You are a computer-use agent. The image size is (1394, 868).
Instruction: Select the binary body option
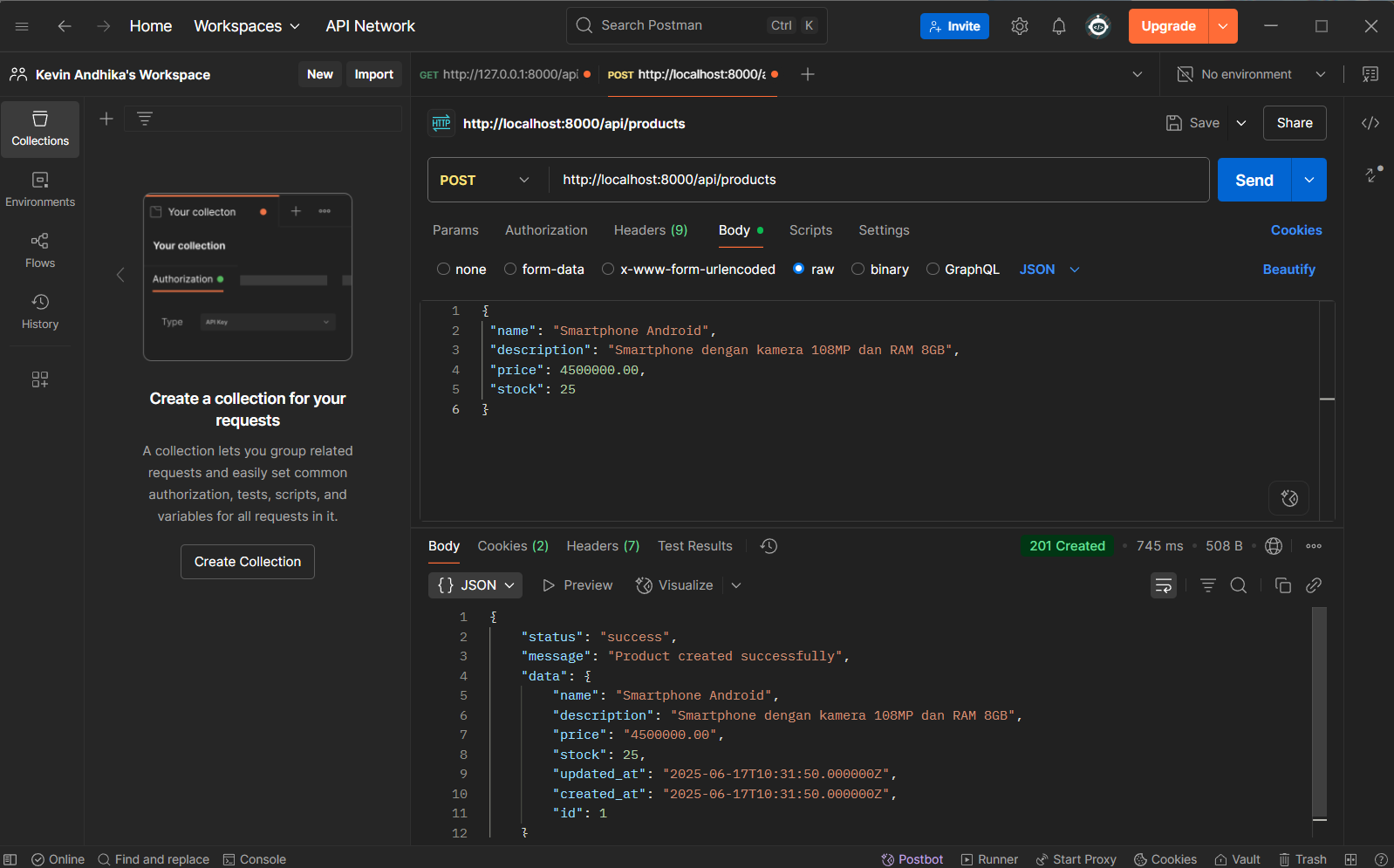click(x=858, y=270)
